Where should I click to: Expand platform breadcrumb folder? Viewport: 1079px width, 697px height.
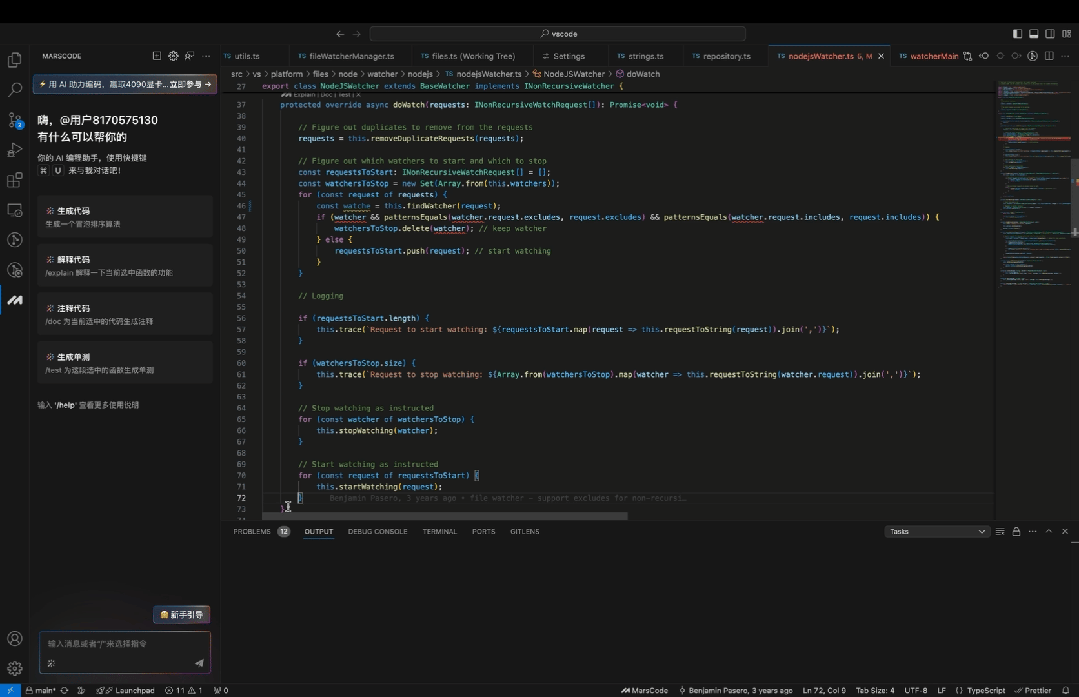coord(287,74)
